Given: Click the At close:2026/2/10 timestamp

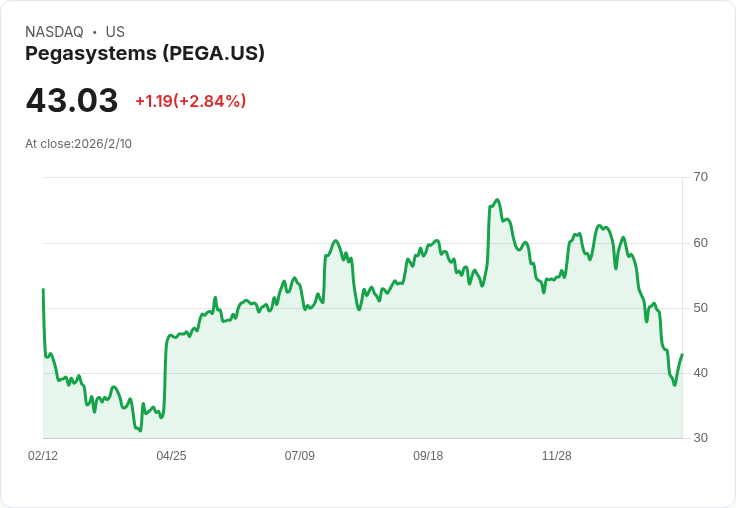Looking at the screenshot, I should [x=78, y=143].
